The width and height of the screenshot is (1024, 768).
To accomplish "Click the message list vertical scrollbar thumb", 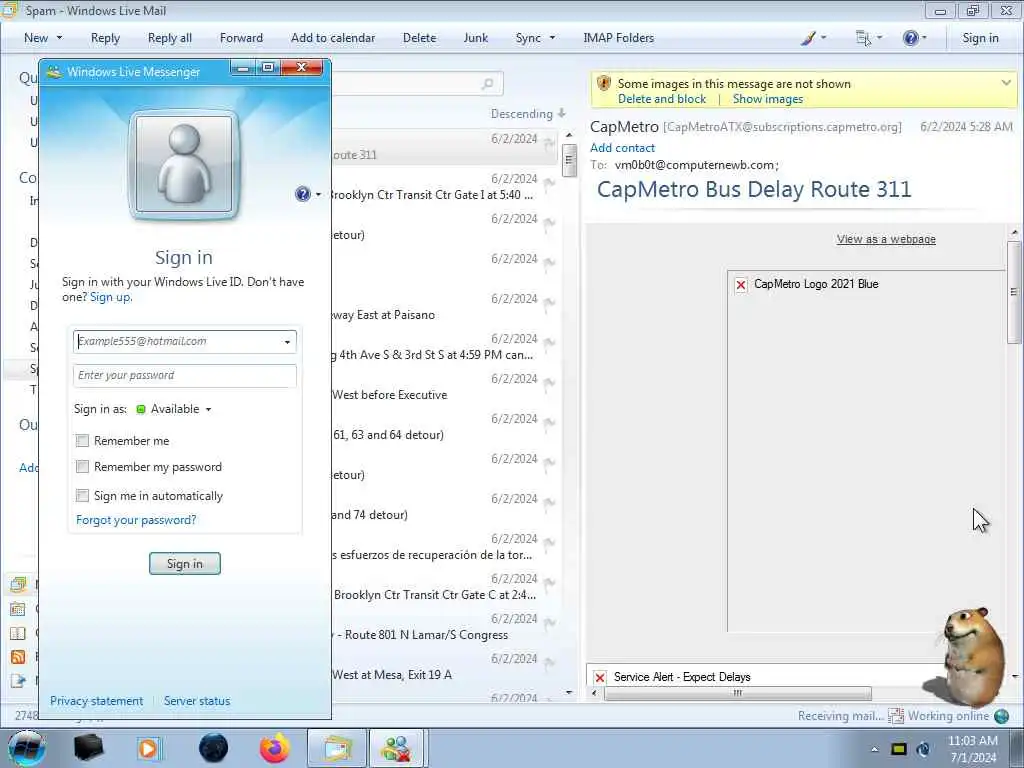I will pyautogui.click(x=569, y=160).
